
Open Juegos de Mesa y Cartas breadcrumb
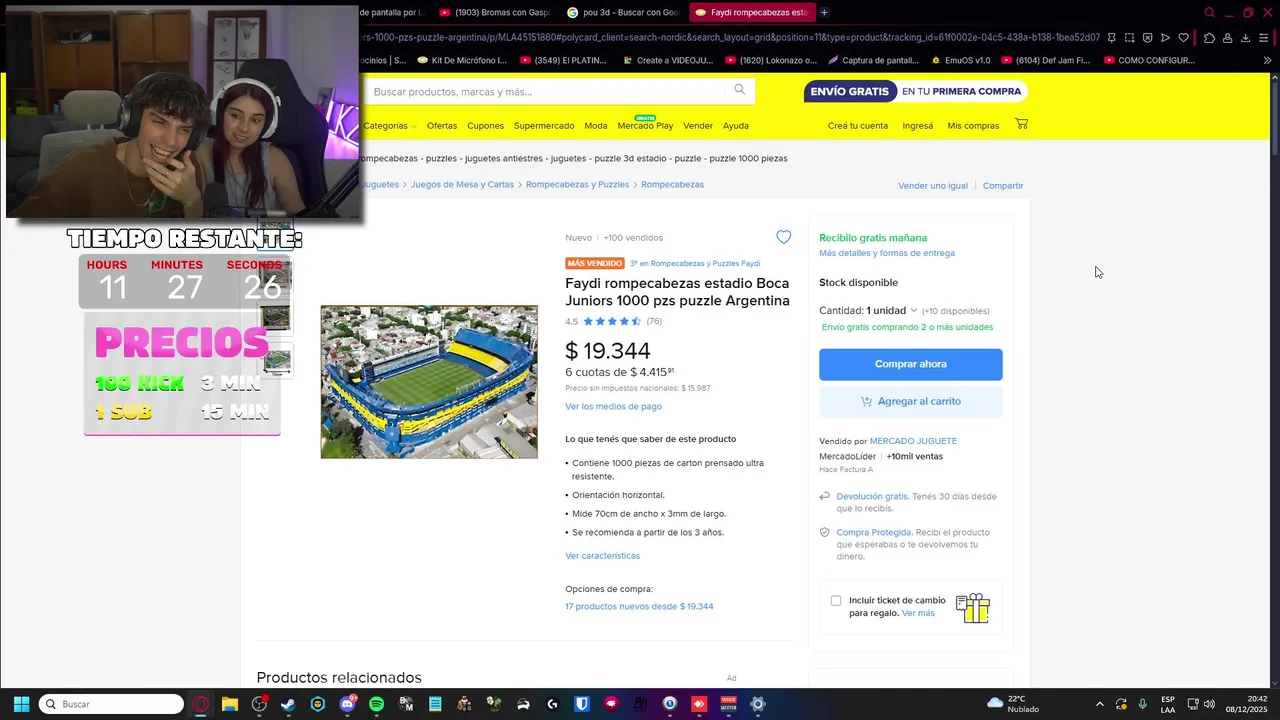462,184
